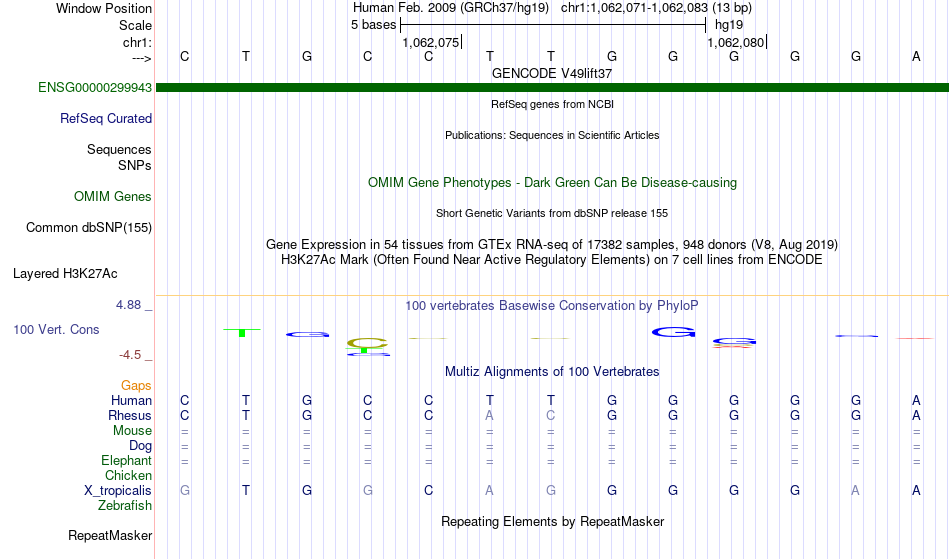Screen dimensions: 950x559
Task: Open the Common dbSNP(155) track label
Action: pyautogui.click(x=89, y=228)
